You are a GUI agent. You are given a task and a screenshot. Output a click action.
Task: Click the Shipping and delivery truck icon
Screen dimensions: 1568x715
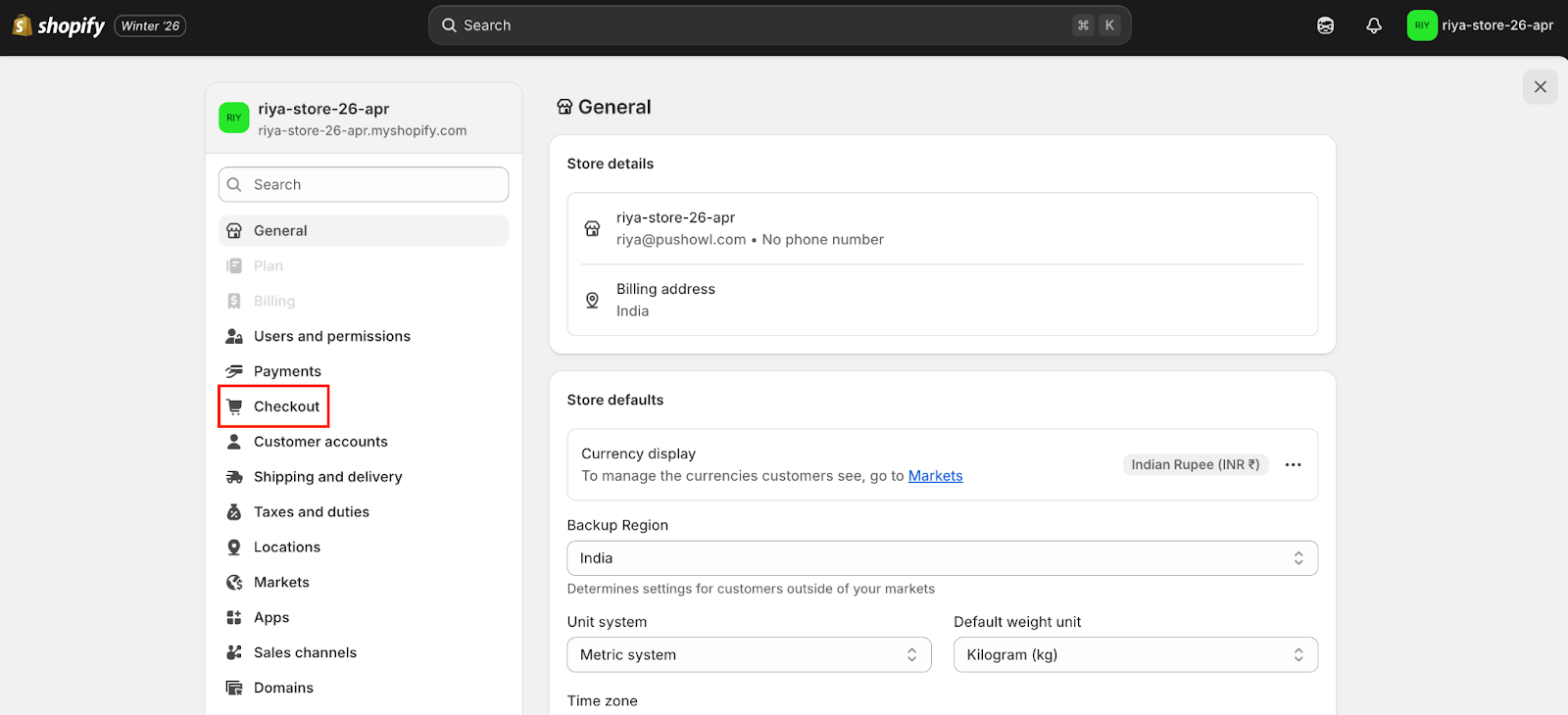point(234,477)
